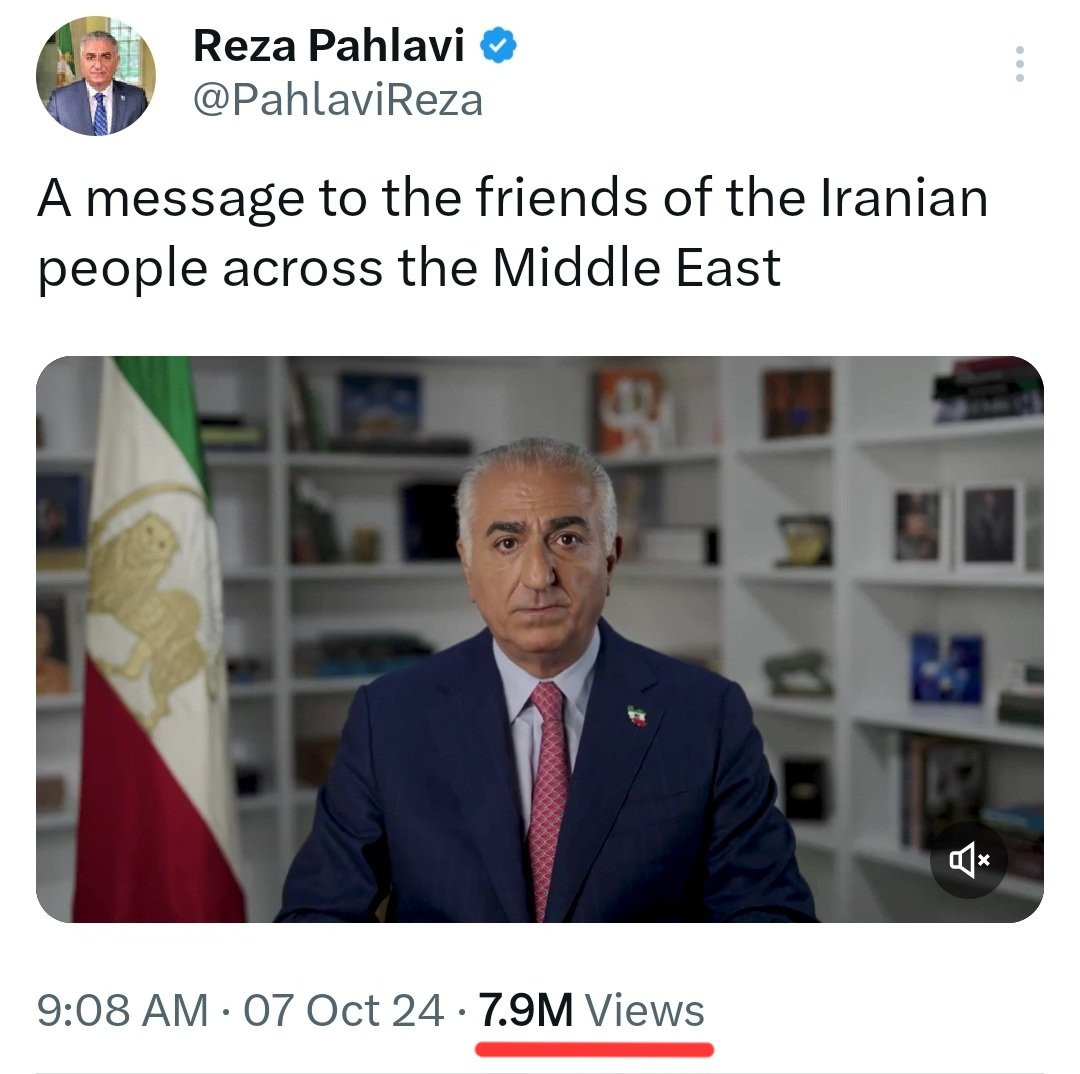Click the flag lapel pin on the jacket

(x=638, y=715)
